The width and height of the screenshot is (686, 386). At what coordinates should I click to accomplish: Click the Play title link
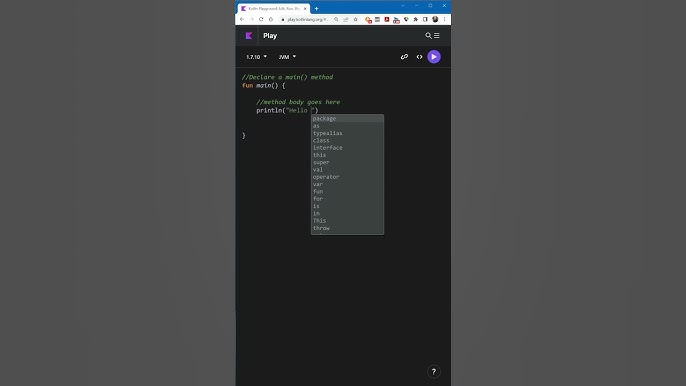[270, 35]
